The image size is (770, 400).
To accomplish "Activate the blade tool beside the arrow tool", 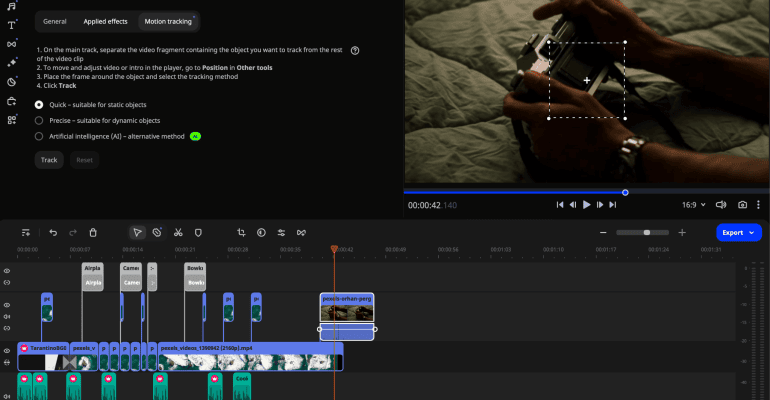I will point(157,233).
